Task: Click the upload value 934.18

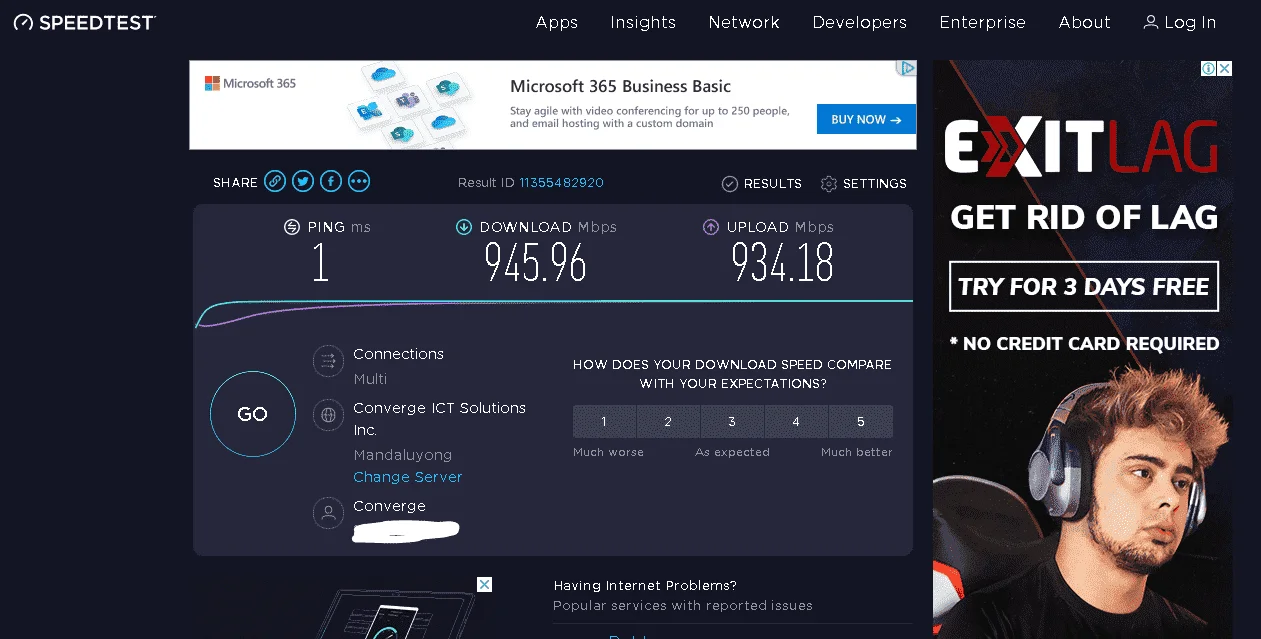Action: tap(782, 263)
